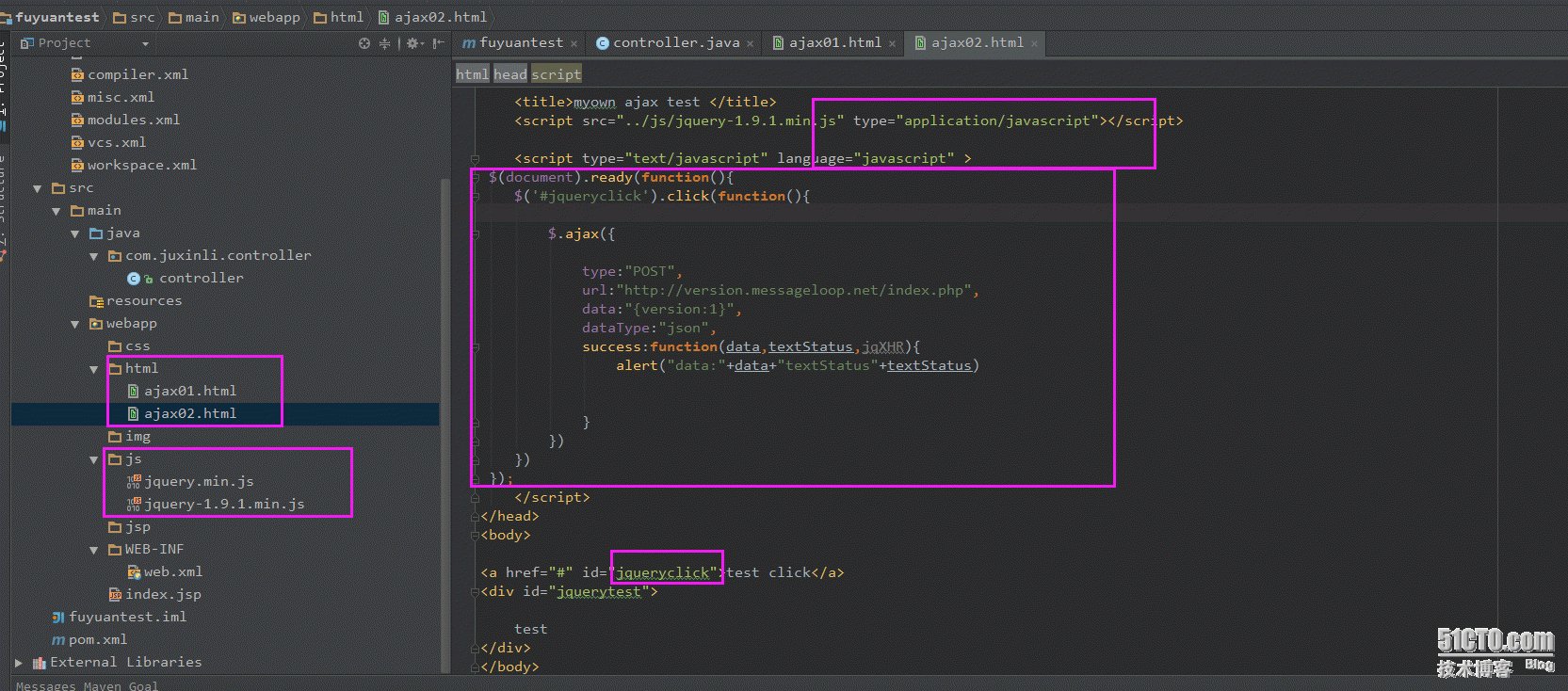This screenshot has width=1568, height=691.
Task: Select vcs.xml in project tree
Action: click(108, 142)
